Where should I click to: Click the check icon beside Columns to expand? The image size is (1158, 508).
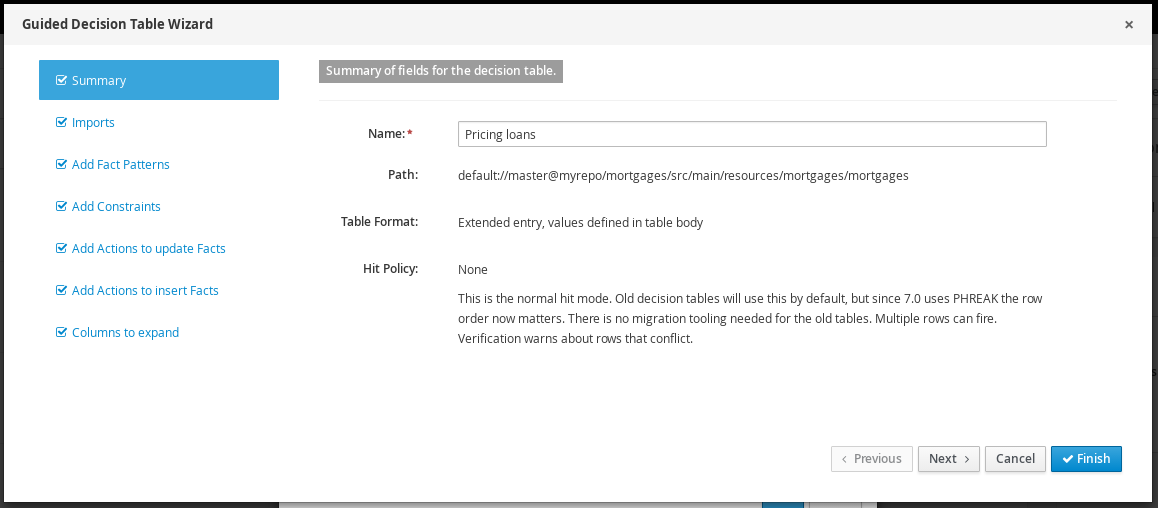[x=62, y=333]
